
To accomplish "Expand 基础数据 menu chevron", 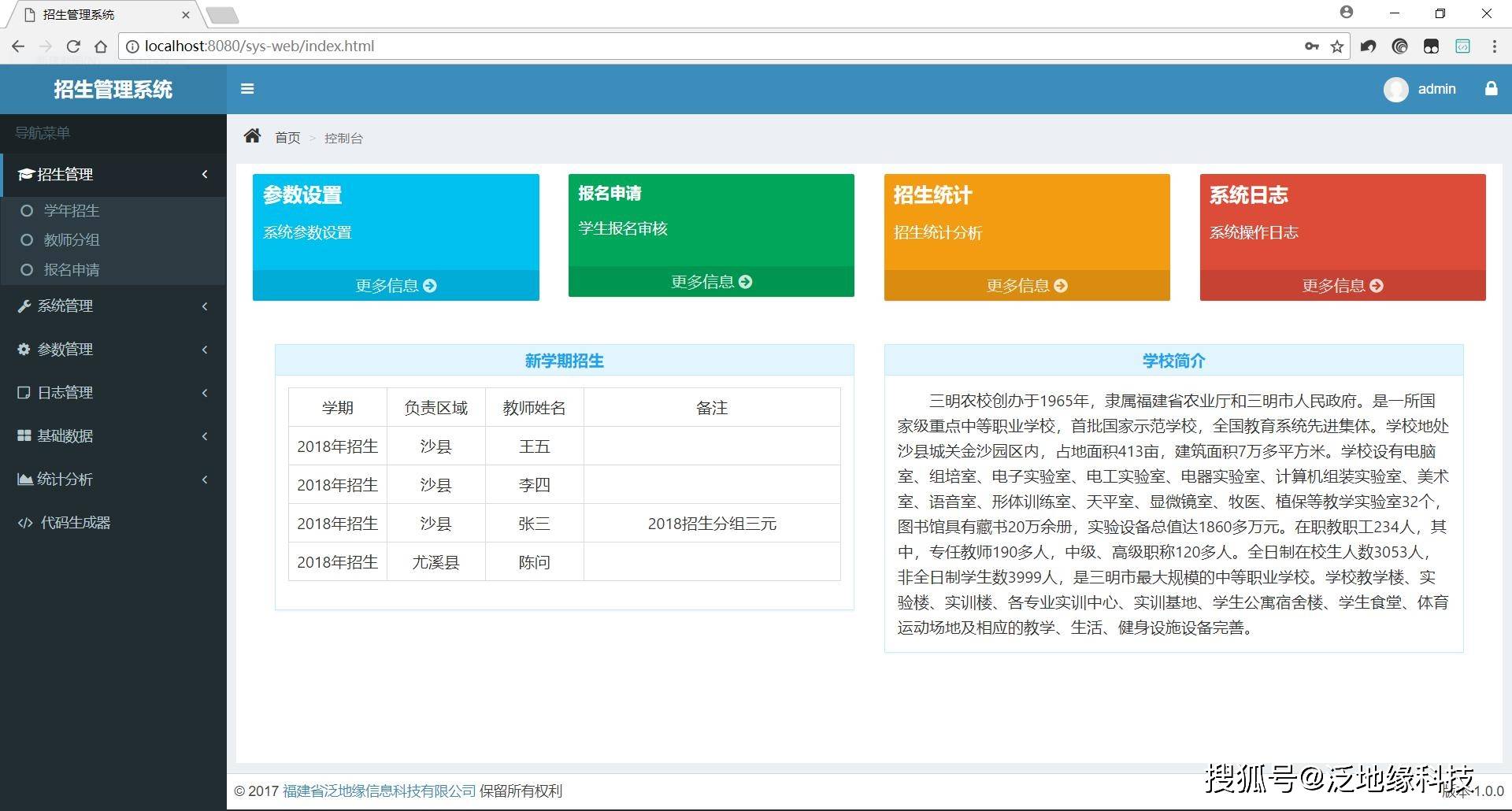I will coord(205,435).
